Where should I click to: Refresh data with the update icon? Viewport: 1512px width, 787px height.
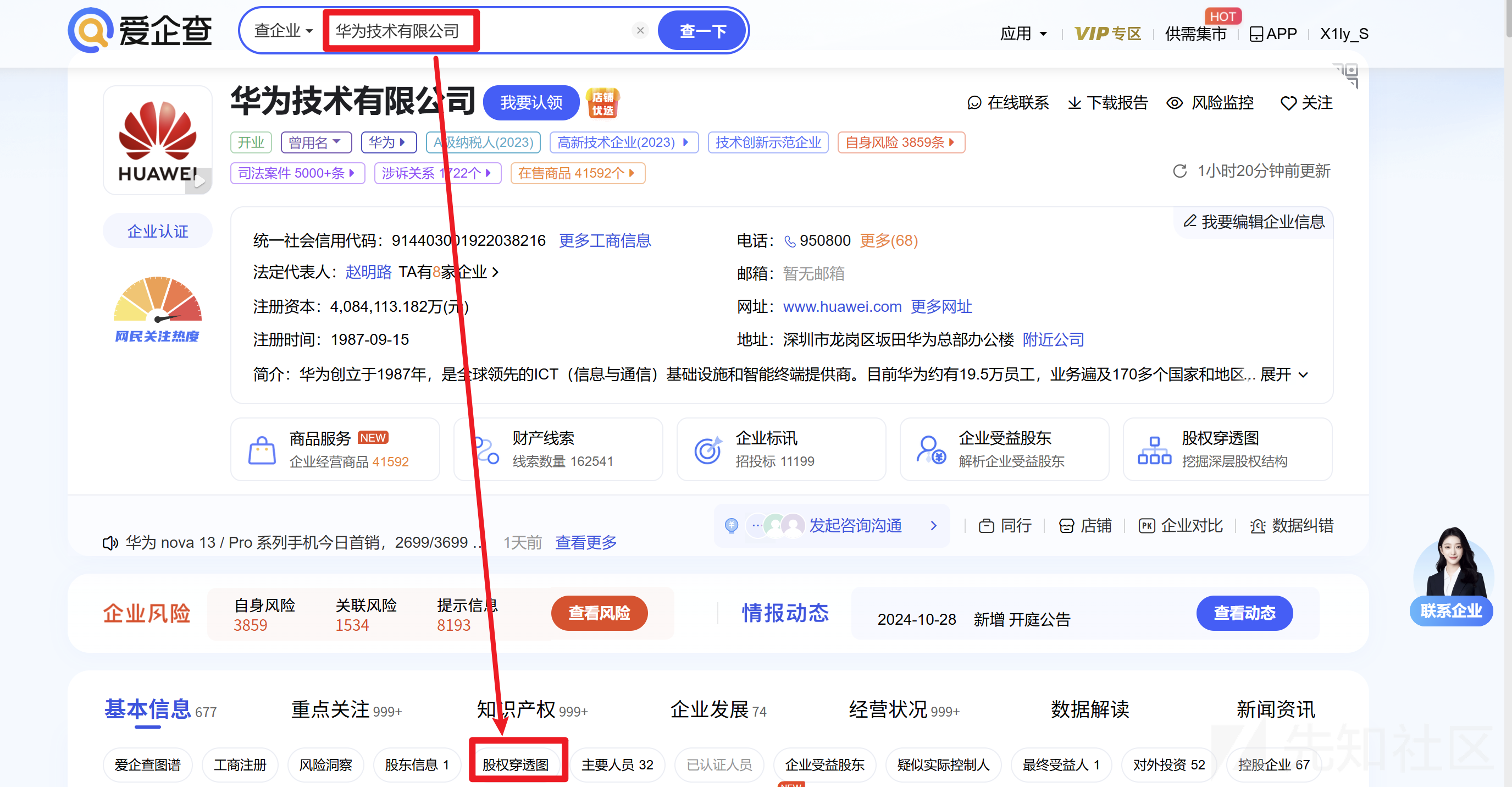(1180, 171)
